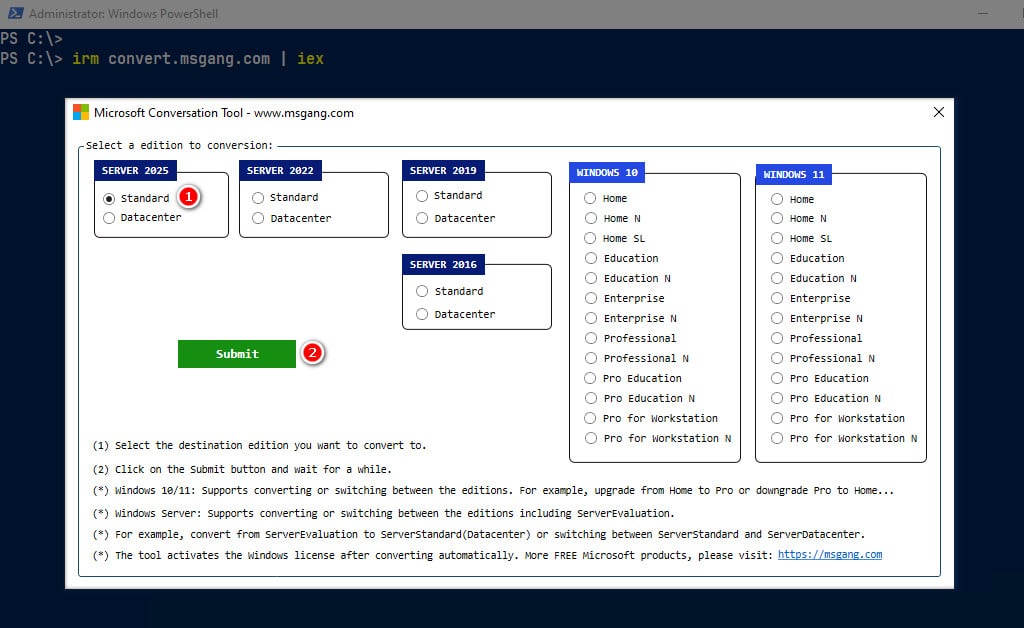Select Server 2022 Datacenter edition
This screenshot has height=628, width=1024.
(x=258, y=218)
